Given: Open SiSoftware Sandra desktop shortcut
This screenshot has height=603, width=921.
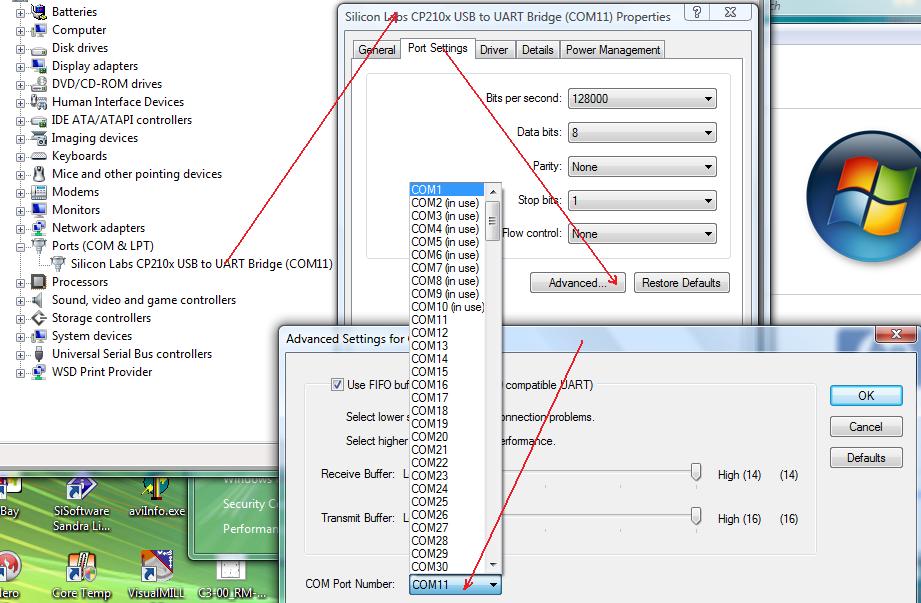Looking at the screenshot, I should (80, 490).
